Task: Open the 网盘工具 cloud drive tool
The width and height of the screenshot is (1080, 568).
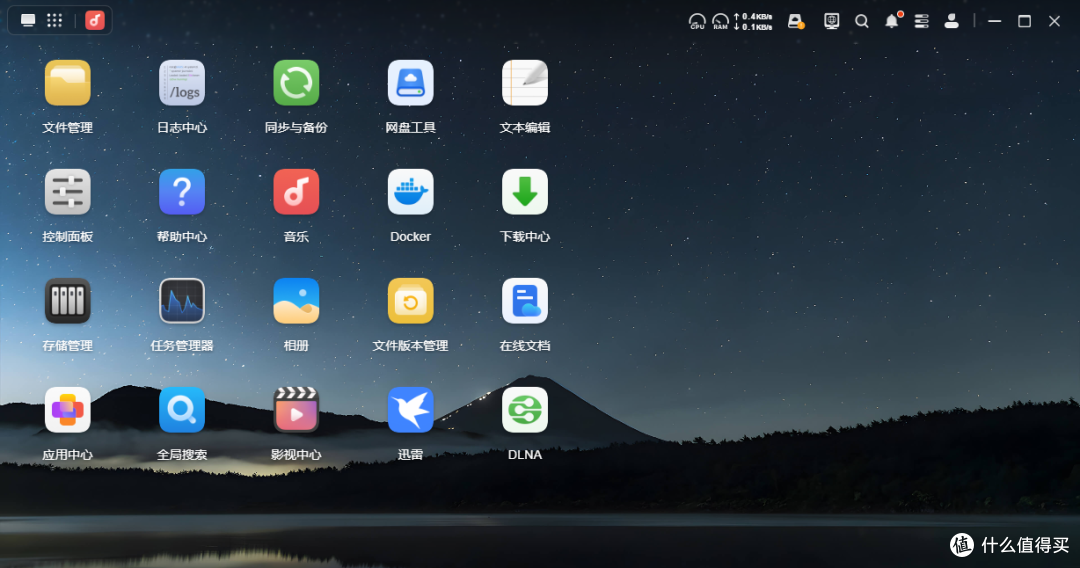Action: click(411, 83)
